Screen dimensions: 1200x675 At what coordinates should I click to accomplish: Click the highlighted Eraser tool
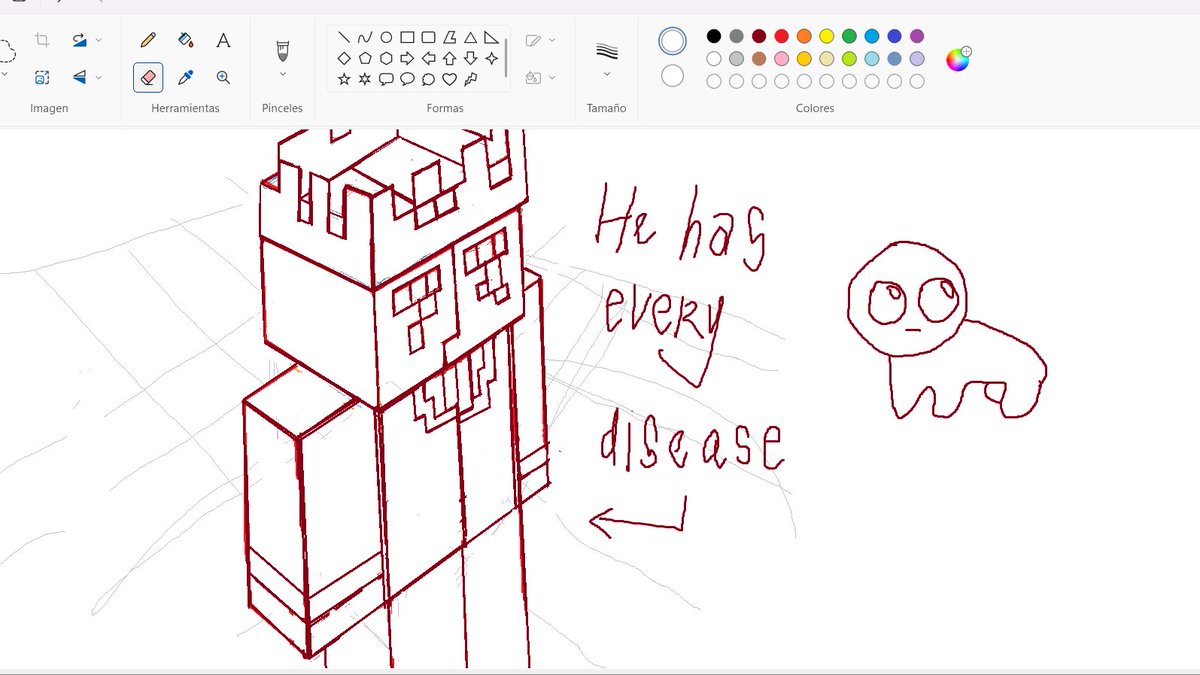148,77
